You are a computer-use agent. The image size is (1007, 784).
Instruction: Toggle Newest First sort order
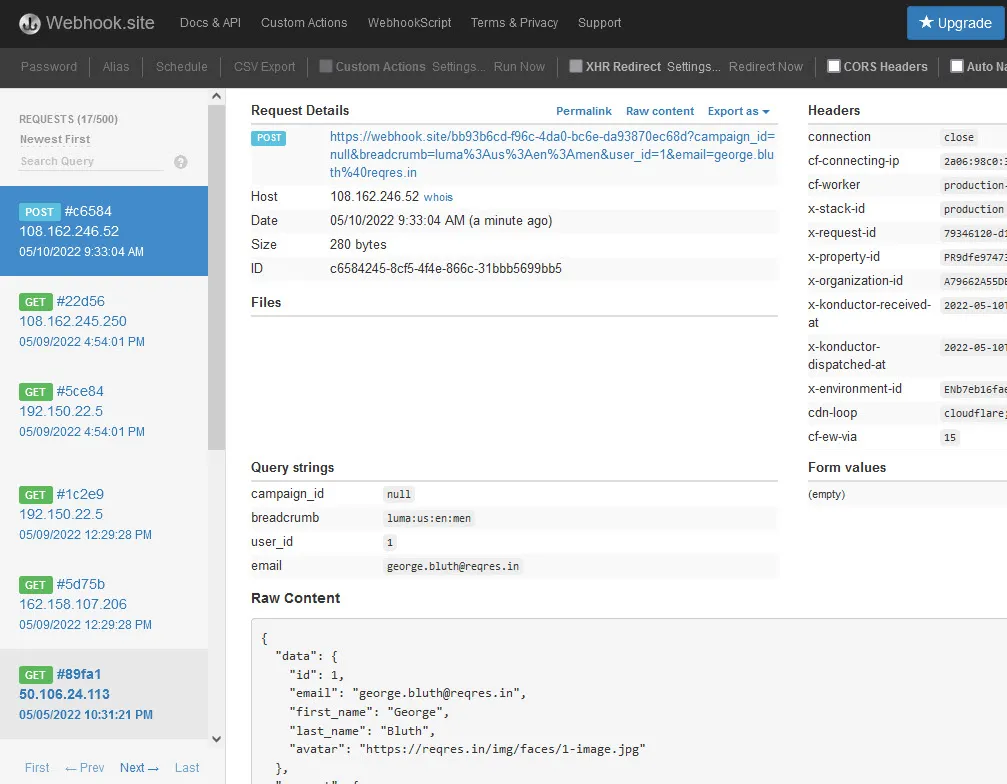click(x=55, y=139)
